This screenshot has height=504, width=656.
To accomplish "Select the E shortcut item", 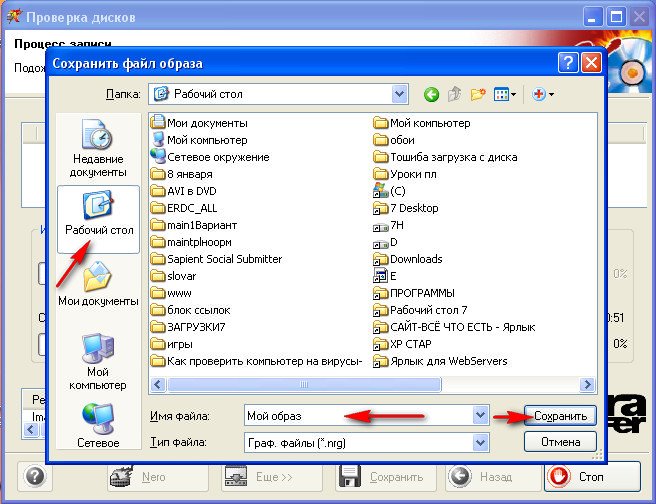I will (385, 276).
